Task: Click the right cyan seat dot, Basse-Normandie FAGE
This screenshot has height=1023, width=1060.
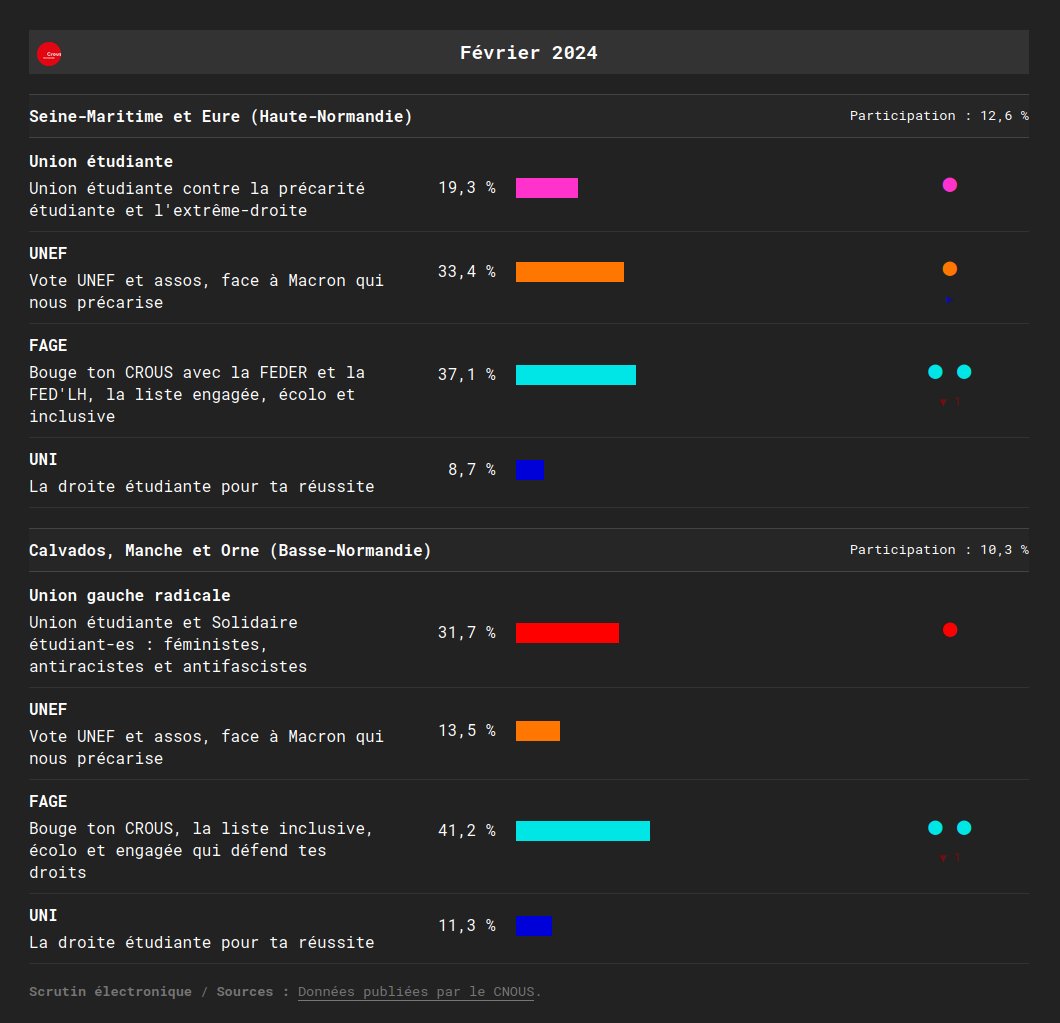Action: coord(964,828)
